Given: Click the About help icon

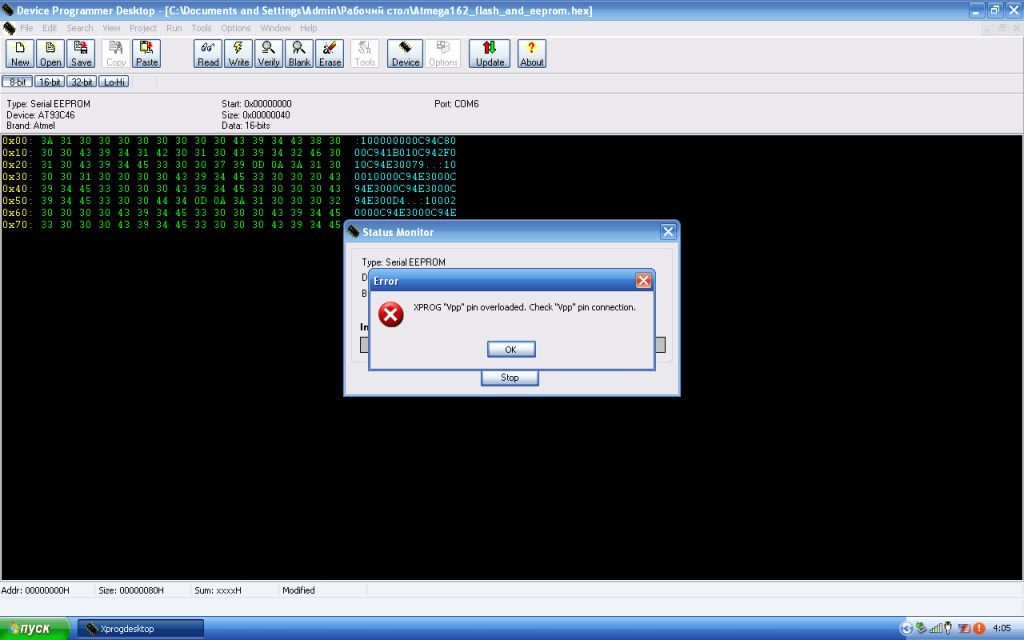Looking at the screenshot, I should [532, 54].
